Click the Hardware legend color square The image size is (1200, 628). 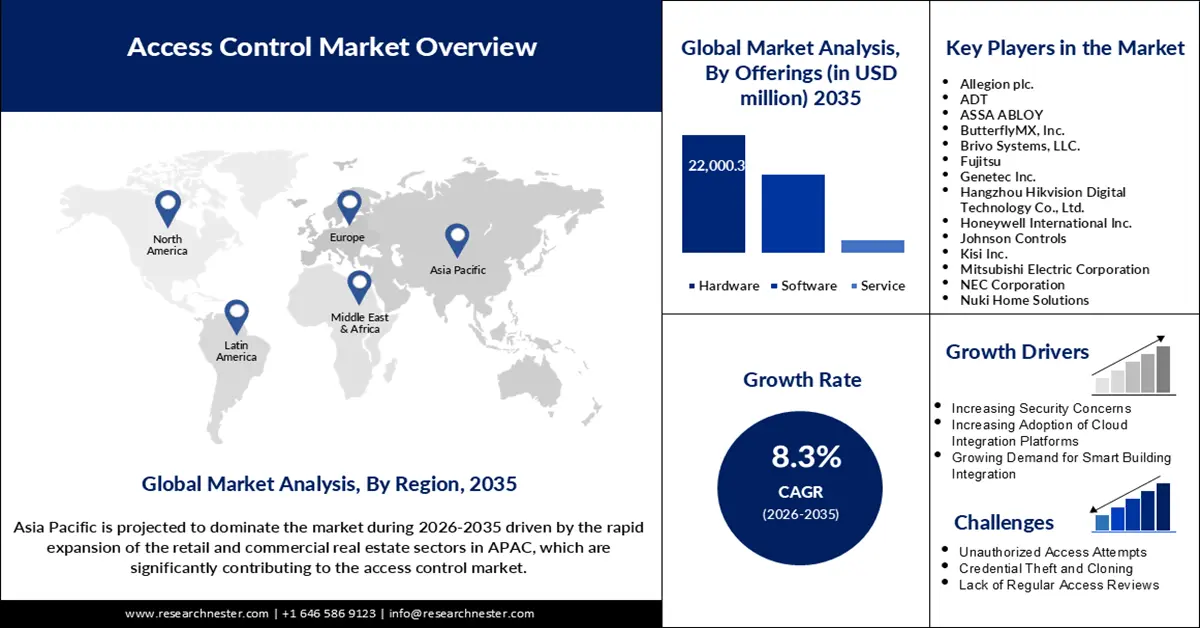[691, 286]
